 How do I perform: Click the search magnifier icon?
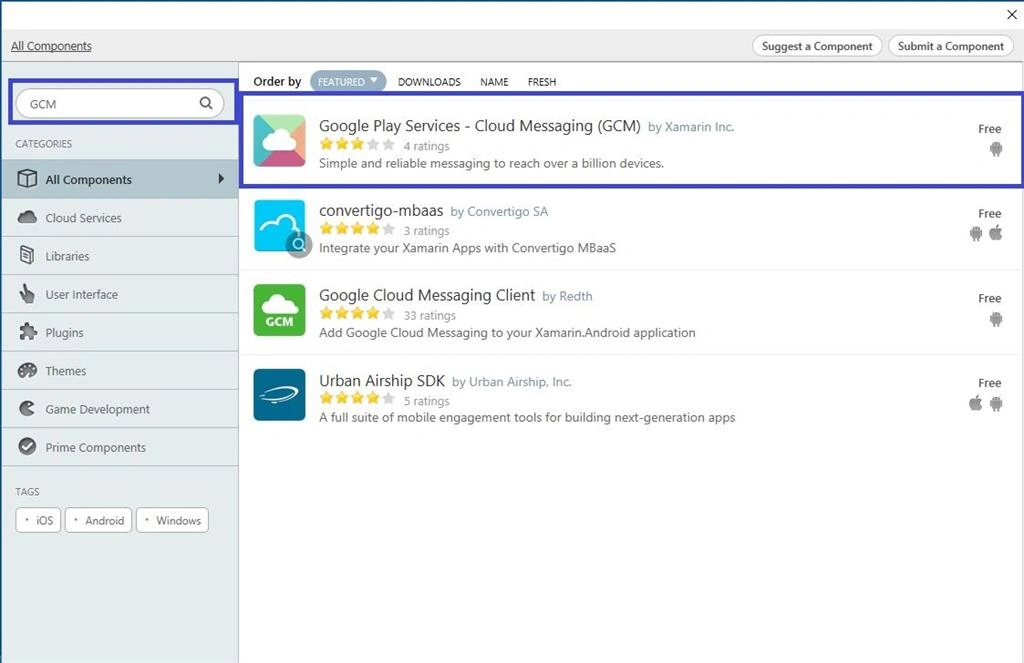tap(206, 103)
